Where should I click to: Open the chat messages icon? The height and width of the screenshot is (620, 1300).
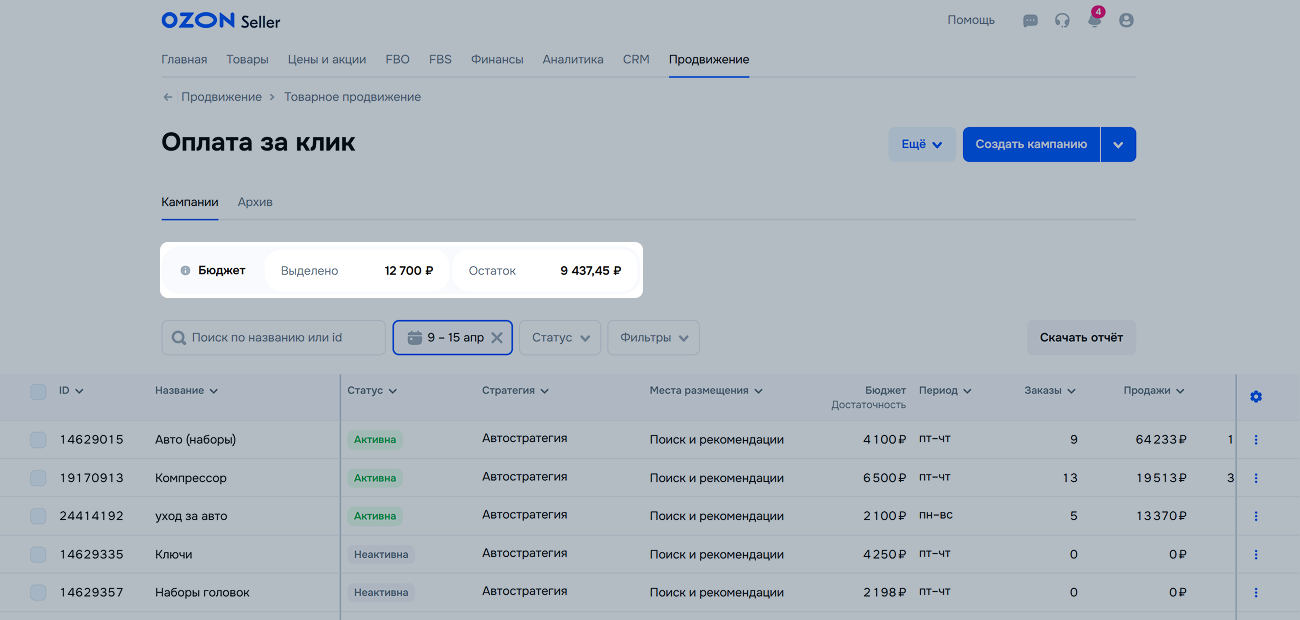coord(1030,20)
